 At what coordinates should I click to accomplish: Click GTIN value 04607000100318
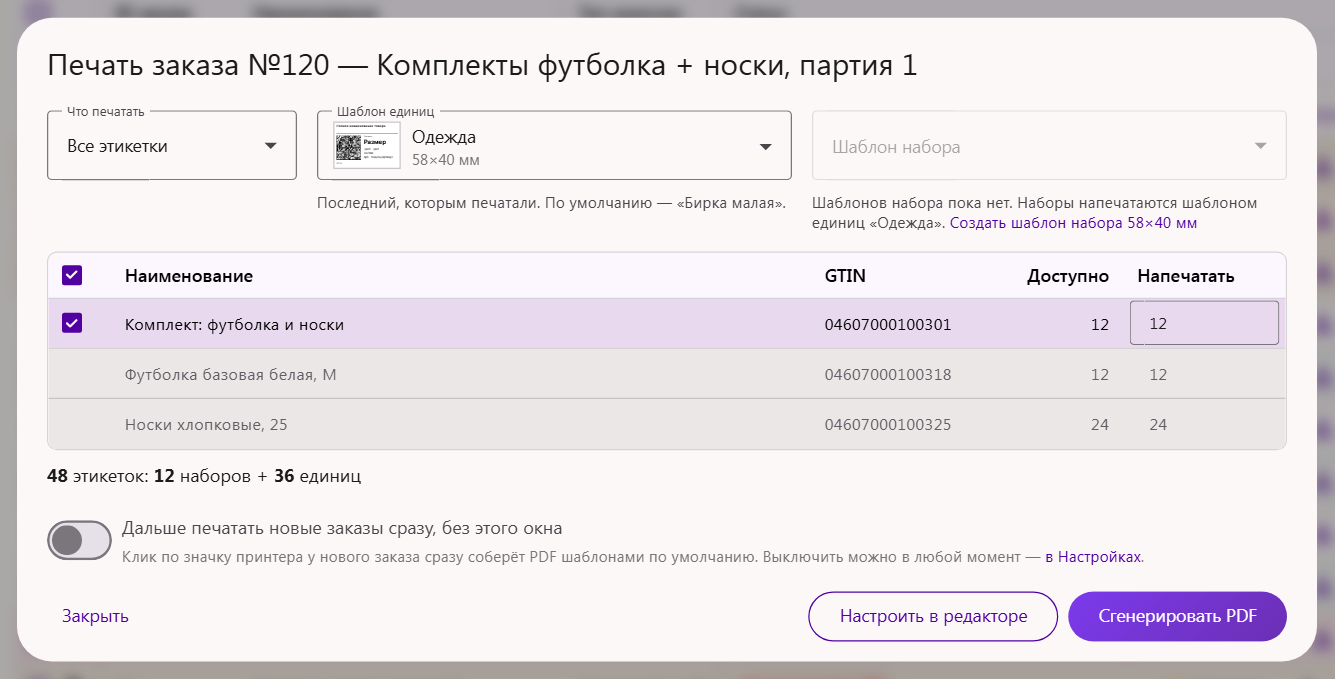[888, 374]
